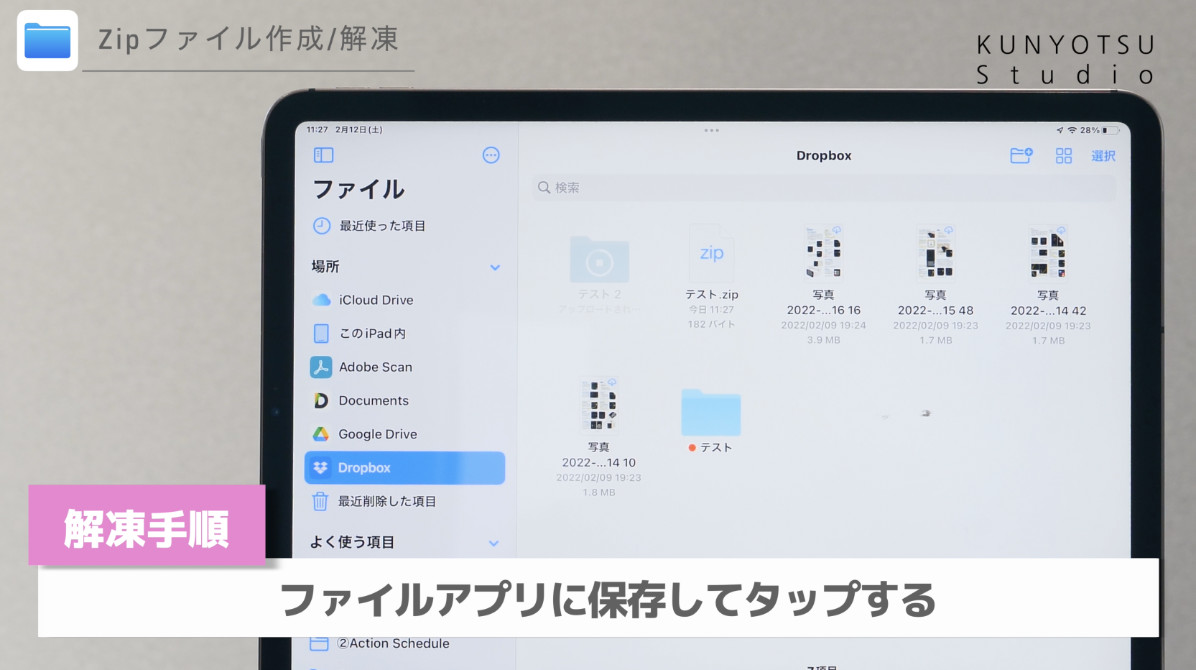Select the Dropbox logo icon
Screen dimensions: 1196x670
coord(320,468)
